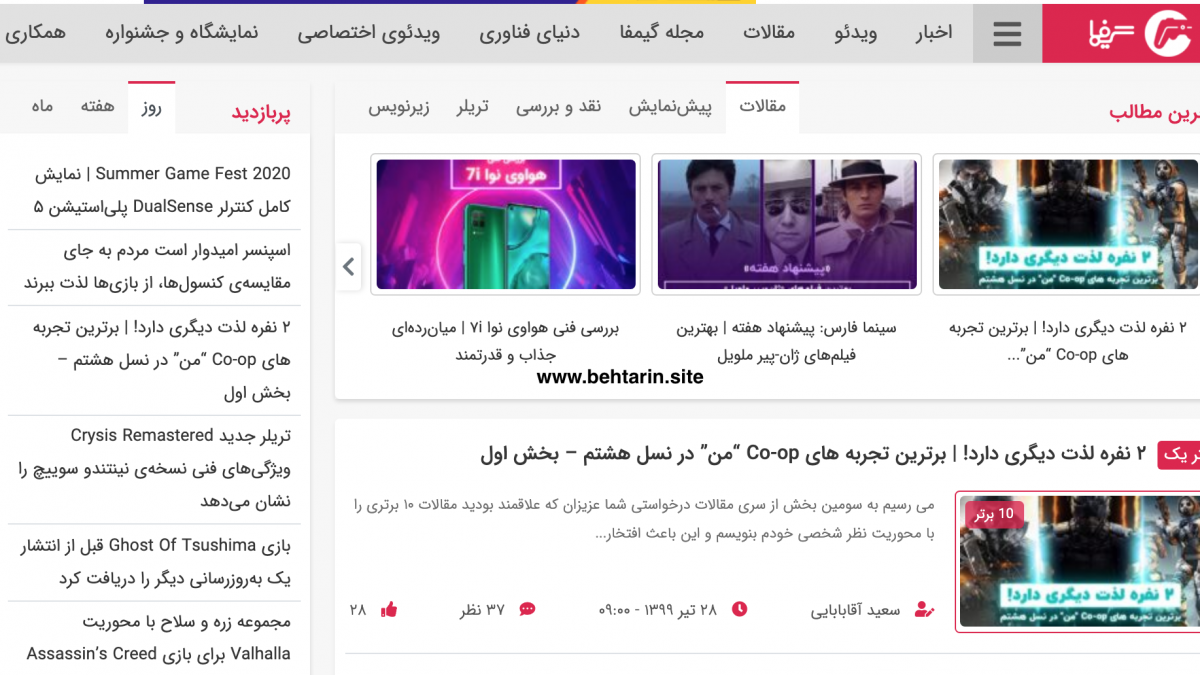
Task: Open the hamburger menu icon
Action: pos(1007,33)
